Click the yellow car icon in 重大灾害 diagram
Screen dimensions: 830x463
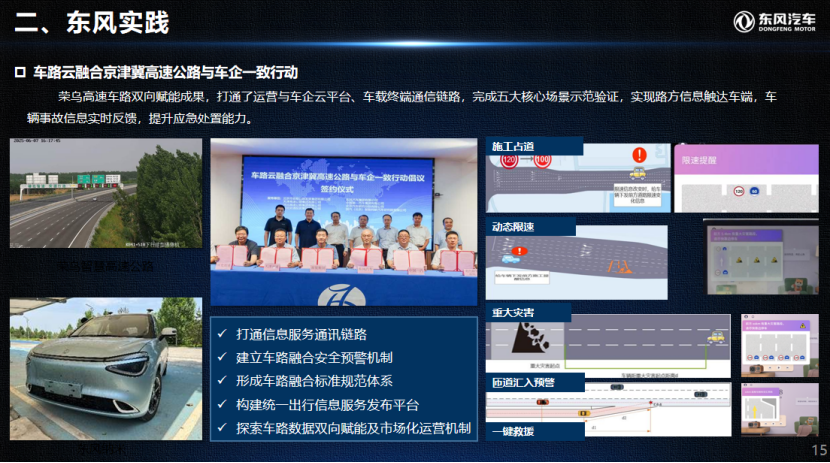716,339
